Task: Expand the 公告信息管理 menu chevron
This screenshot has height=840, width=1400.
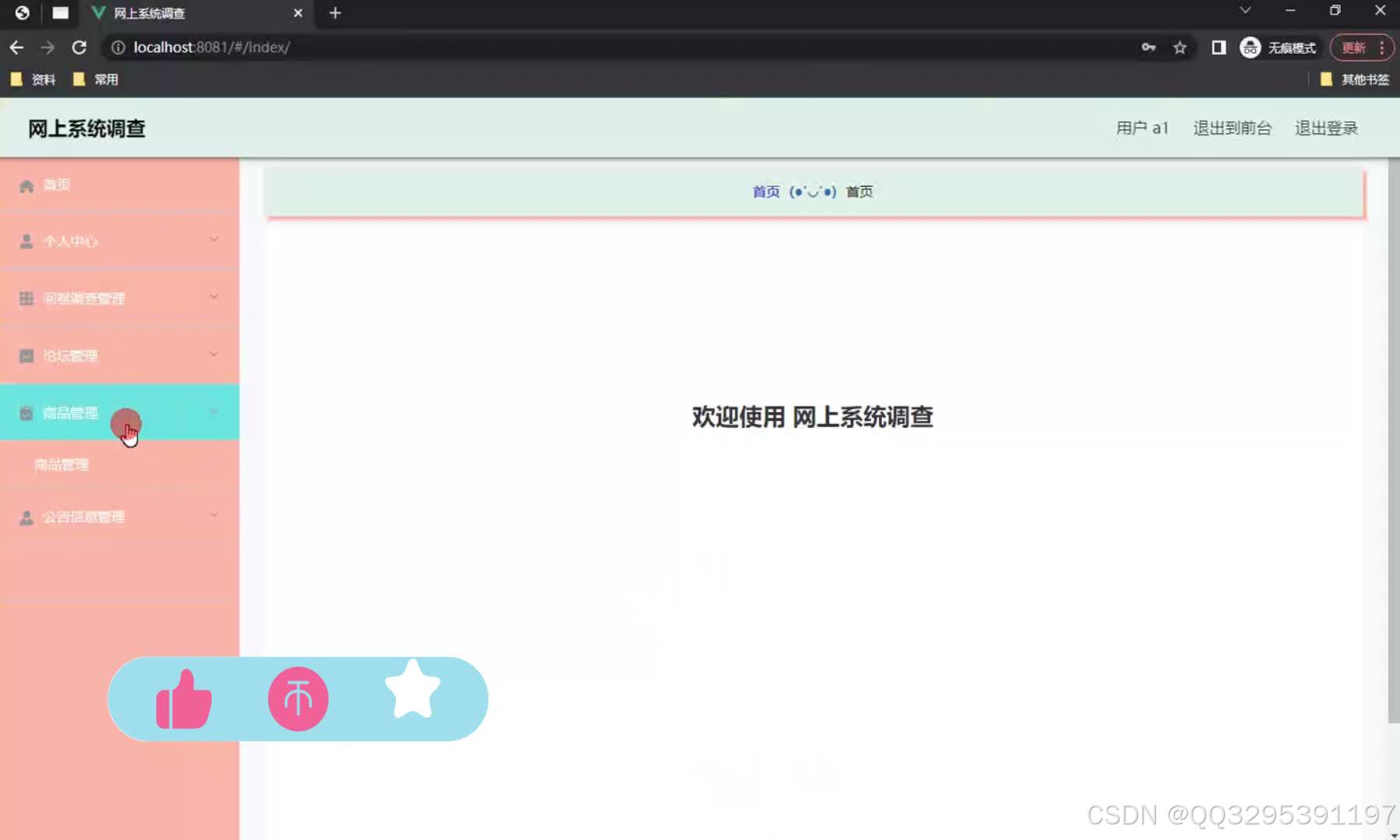Action: (214, 515)
